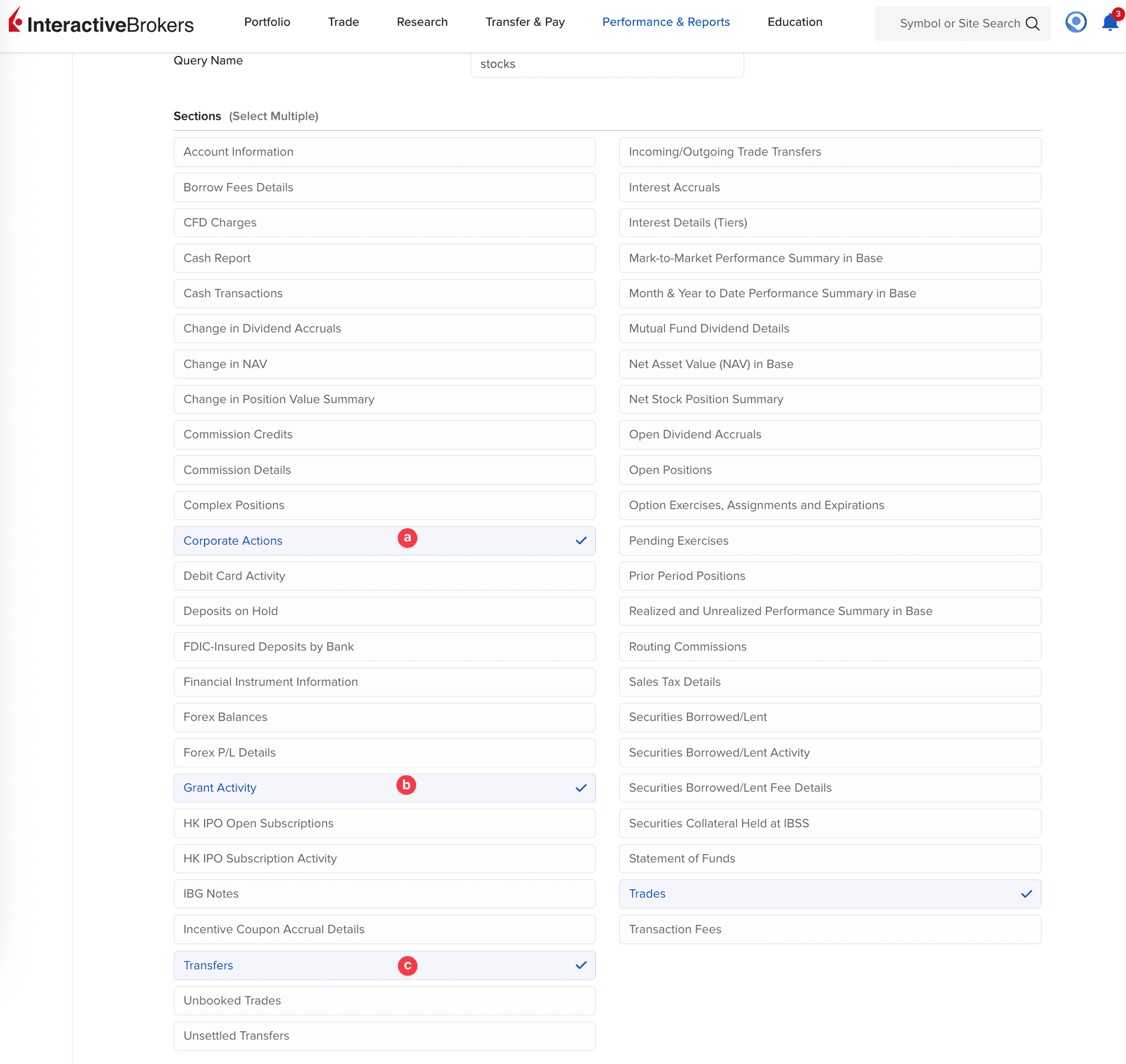Deselect the Grant Activity section
The width and height of the screenshot is (1126, 1064).
pos(384,788)
